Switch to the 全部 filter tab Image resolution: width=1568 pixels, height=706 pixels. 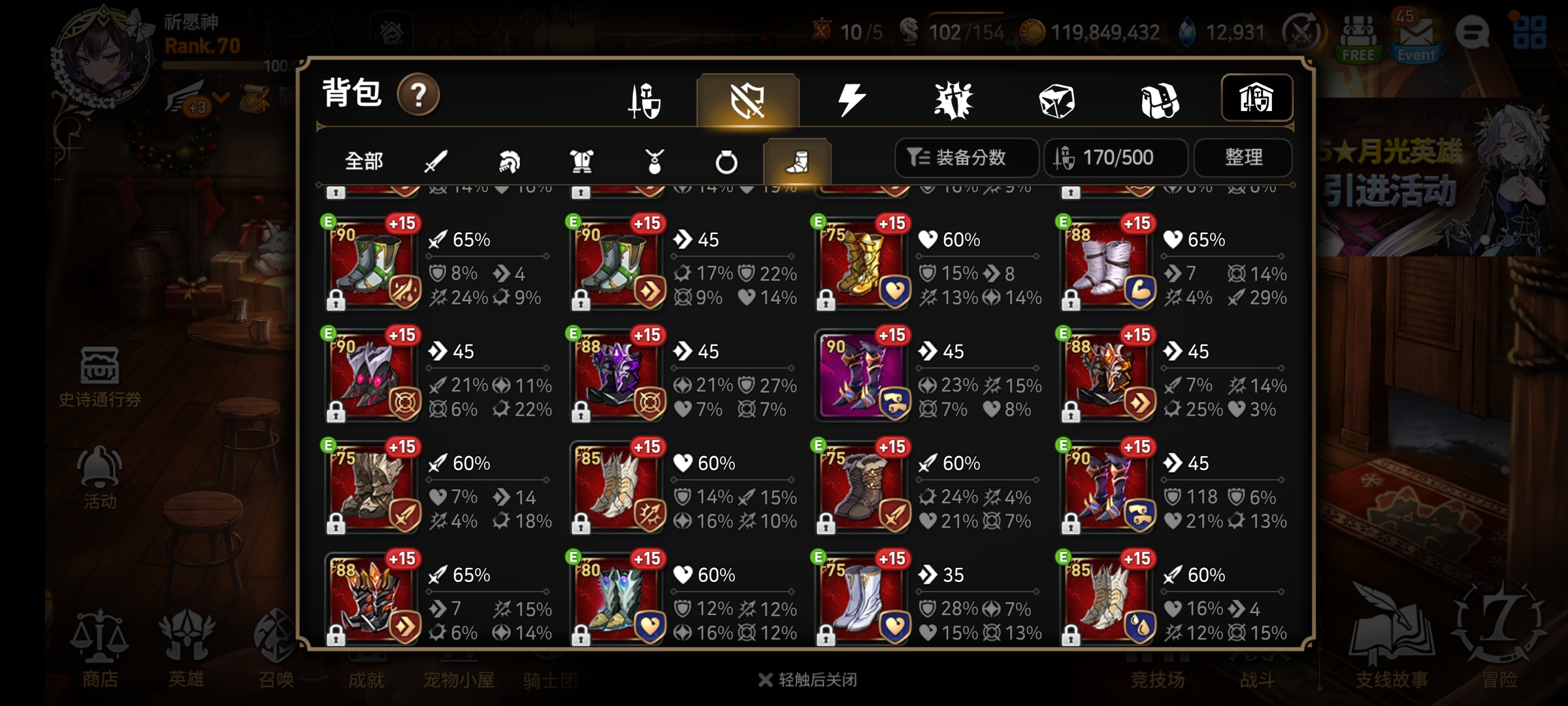pyautogui.click(x=364, y=161)
